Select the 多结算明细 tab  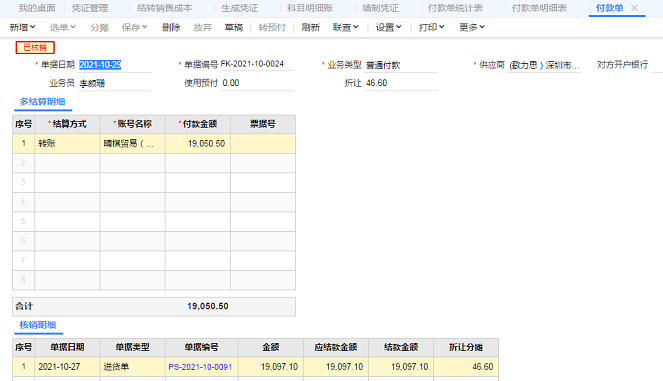[x=42, y=102]
